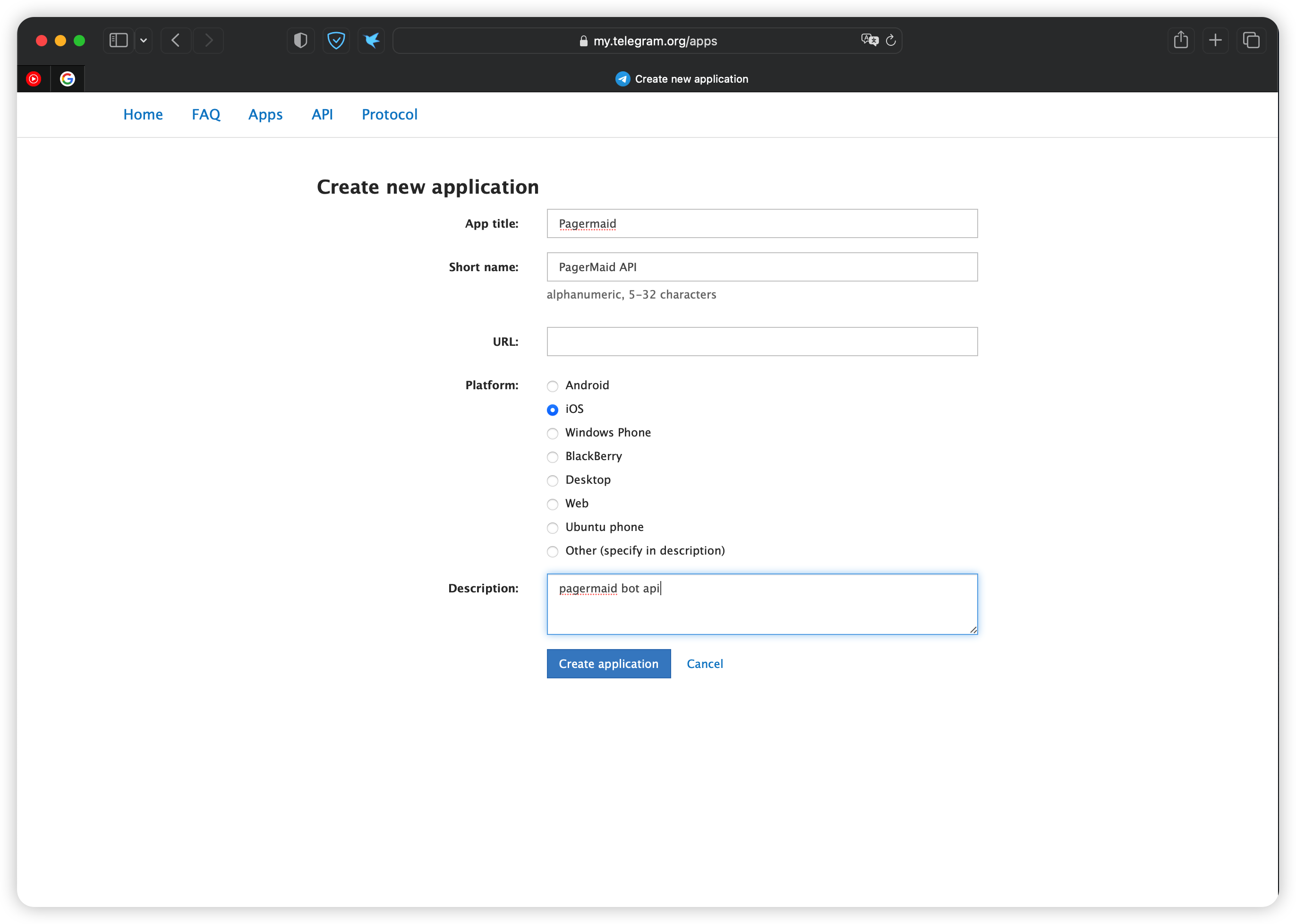The height and width of the screenshot is (924, 1296).
Task: Select the Desktop platform option
Action: pos(553,481)
